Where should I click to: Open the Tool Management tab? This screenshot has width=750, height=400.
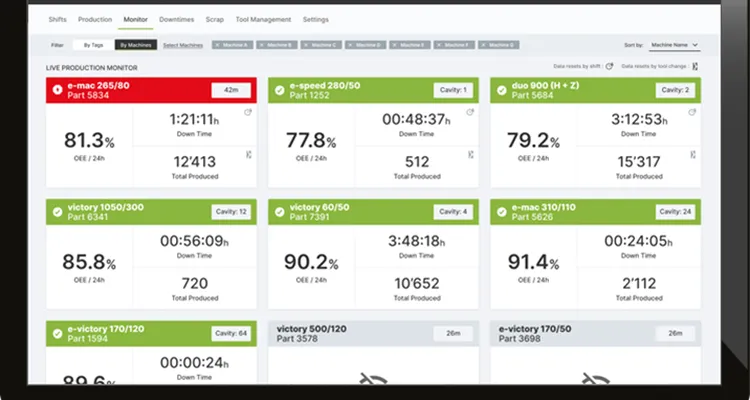pyautogui.click(x=263, y=20)
